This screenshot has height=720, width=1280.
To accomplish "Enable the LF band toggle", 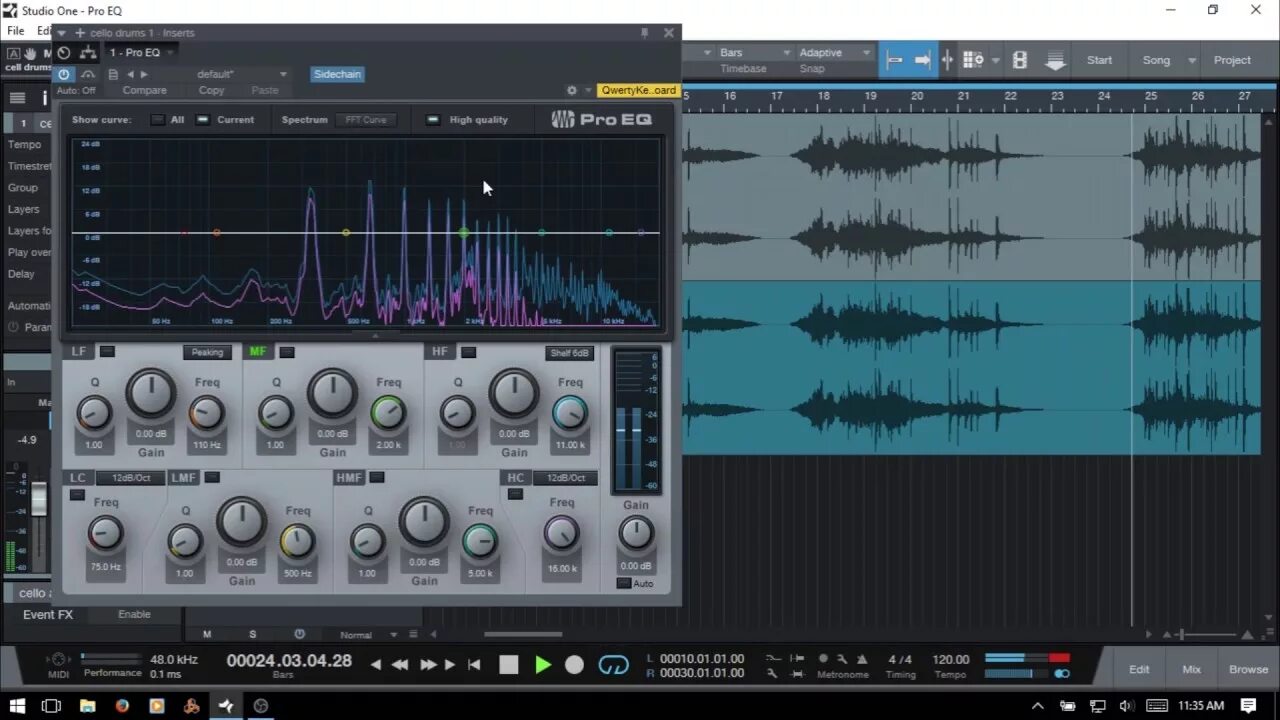I will [x=107, y=352].
